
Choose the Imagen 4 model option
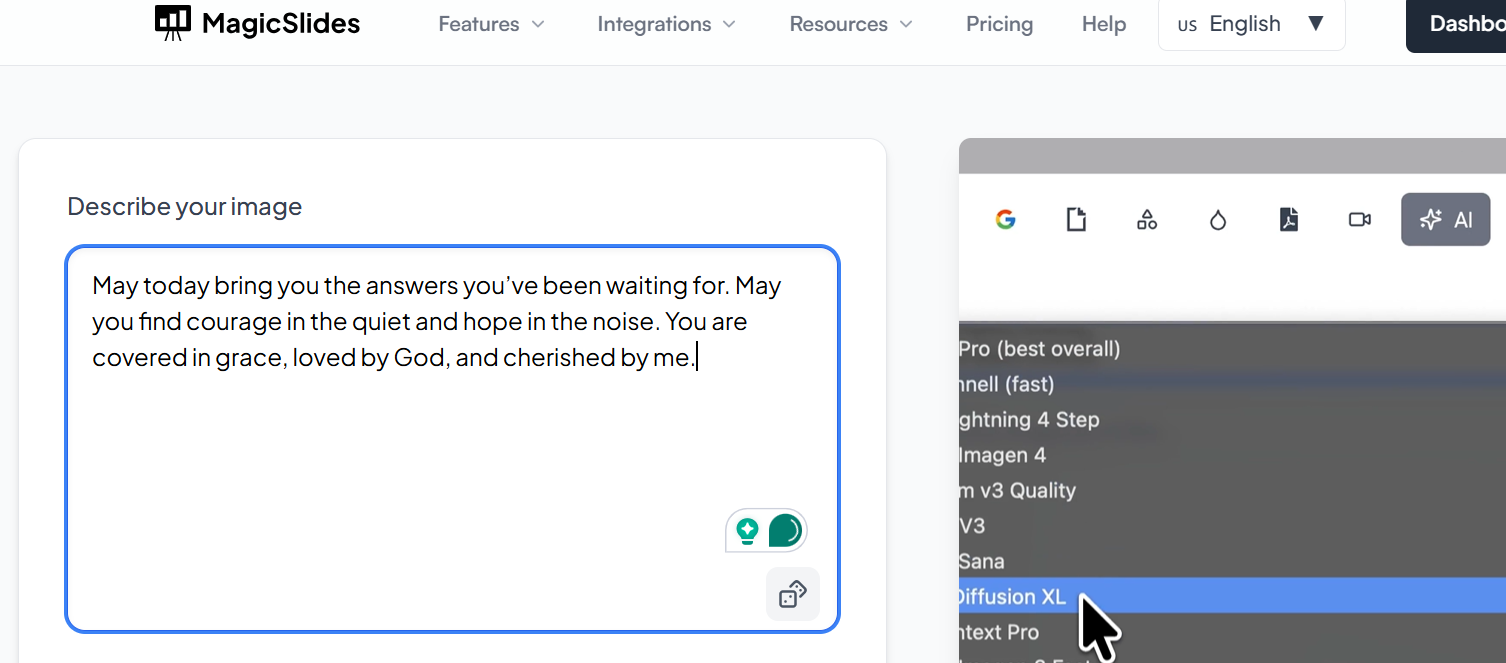coord(1003,455)
